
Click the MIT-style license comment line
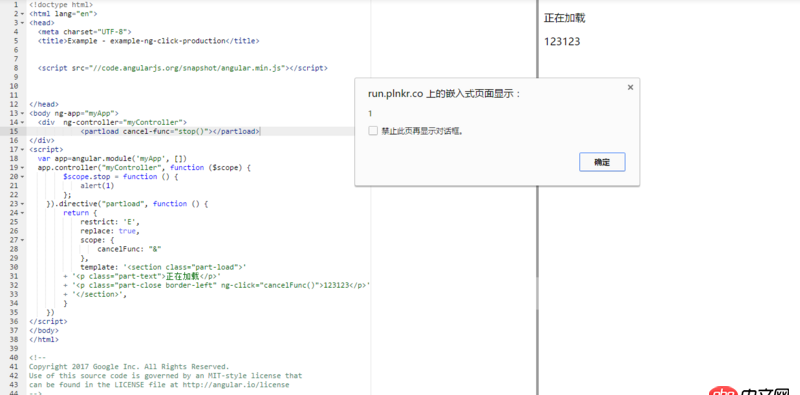[x=165, y=376]
